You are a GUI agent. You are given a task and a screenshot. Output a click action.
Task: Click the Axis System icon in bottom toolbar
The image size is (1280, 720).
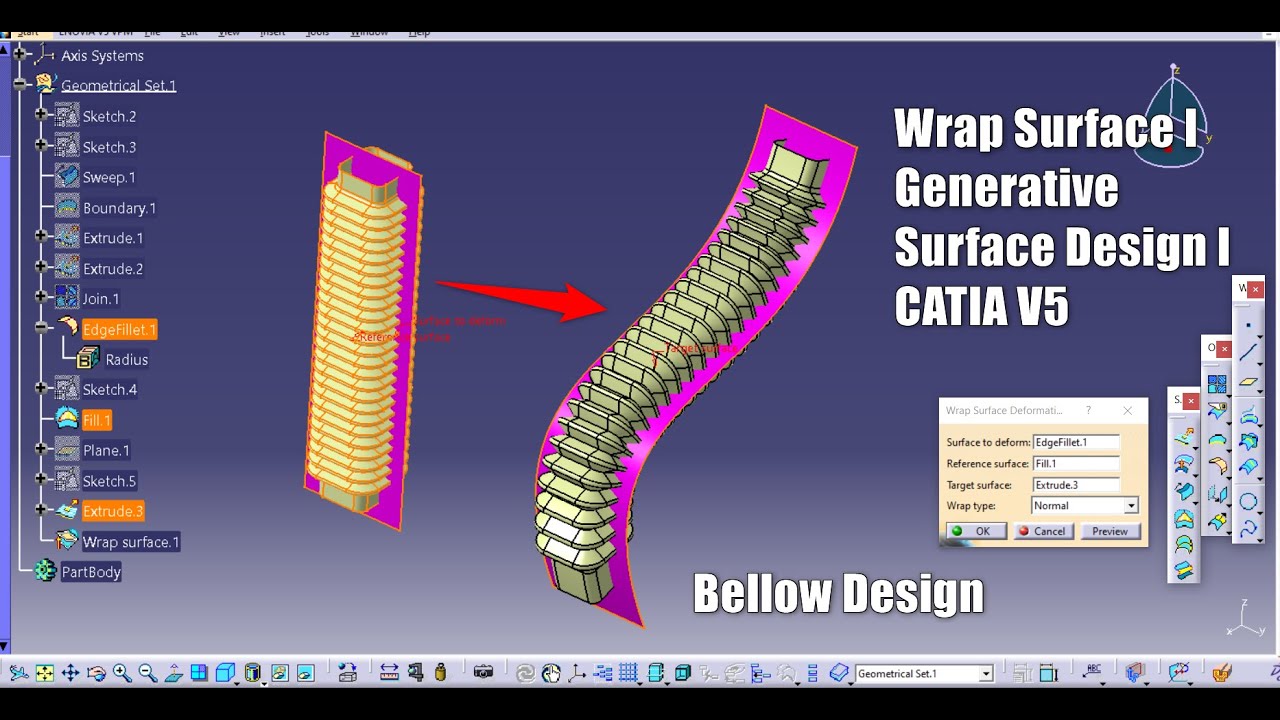577,673
